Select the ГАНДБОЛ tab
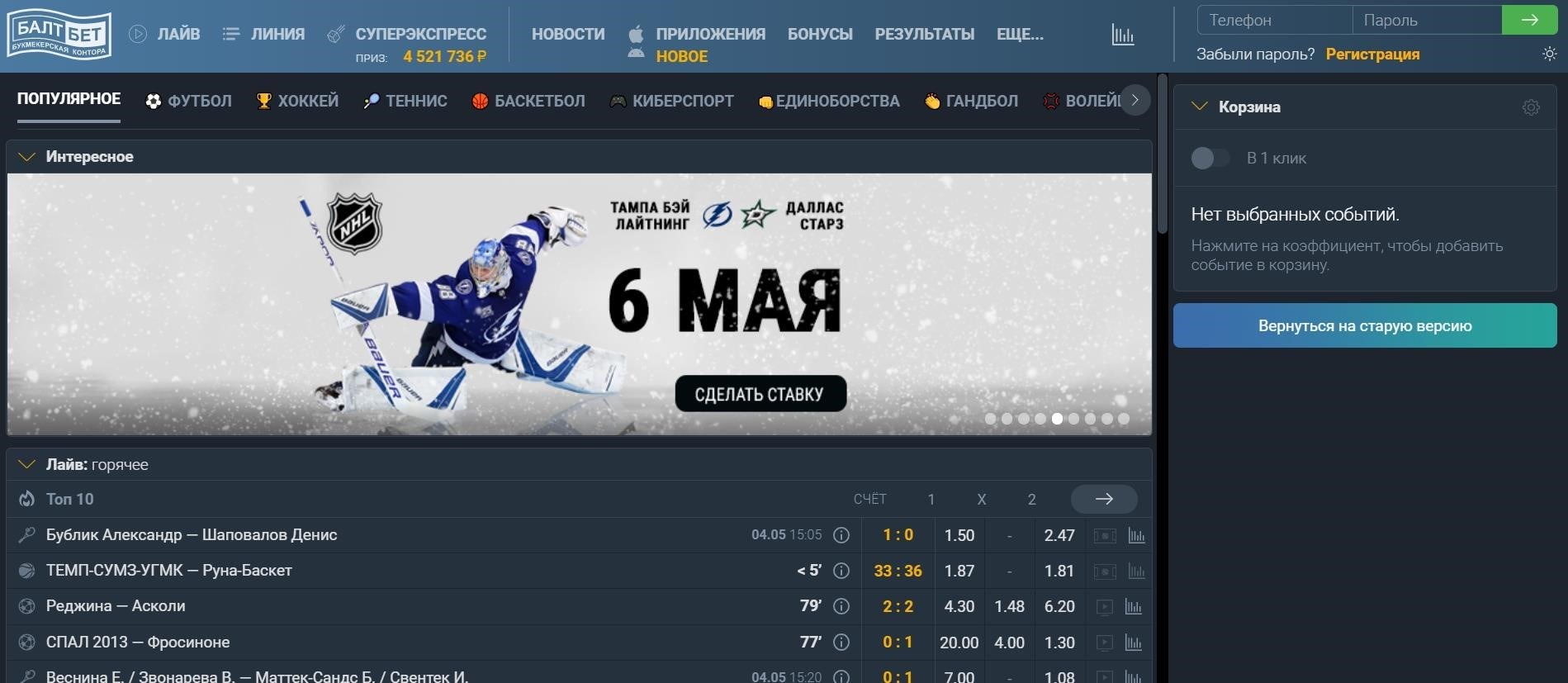Screen dimensions: 1568x683 [971, 101]
